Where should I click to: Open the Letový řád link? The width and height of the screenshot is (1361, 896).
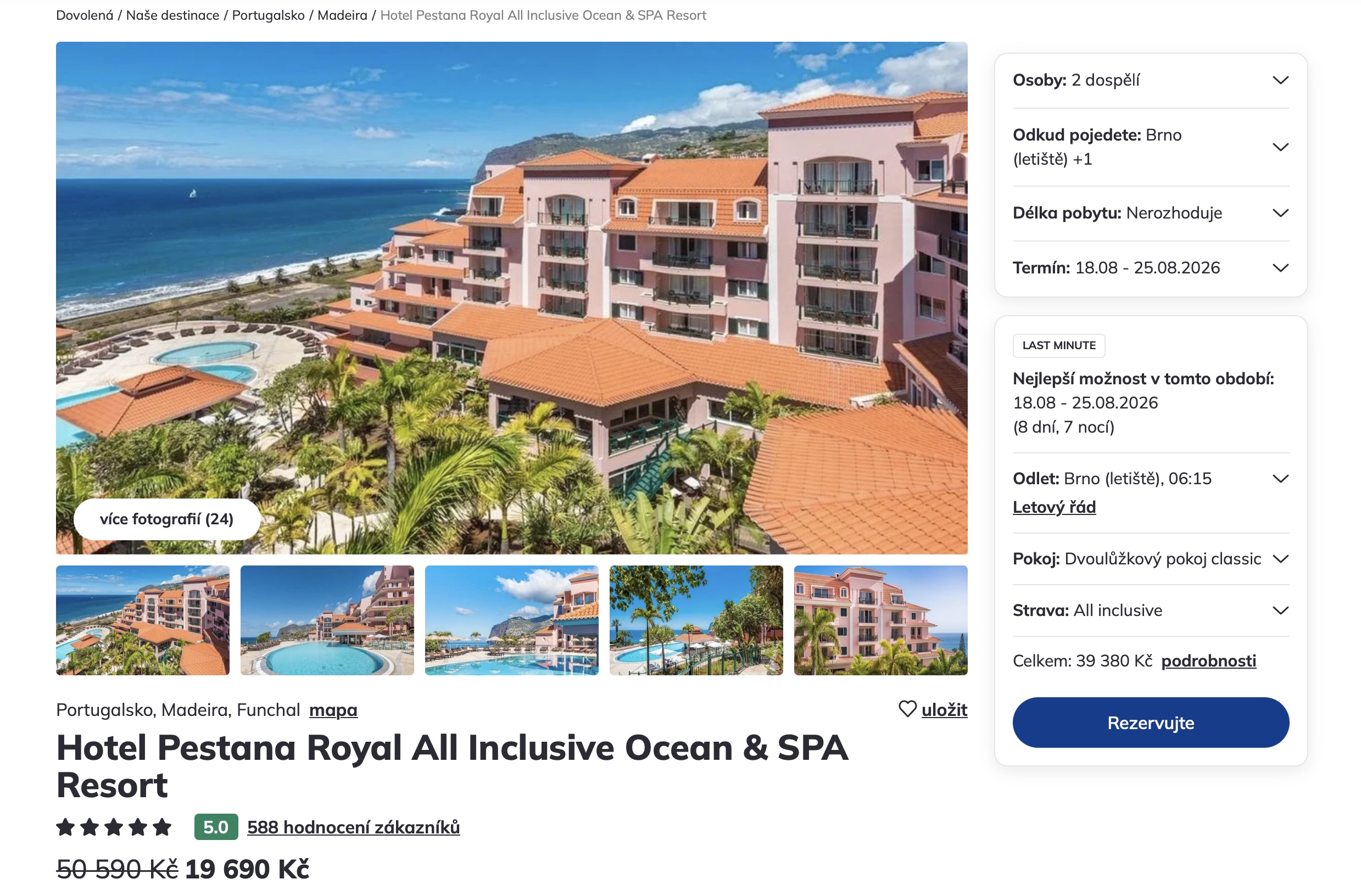point(1054,507)
